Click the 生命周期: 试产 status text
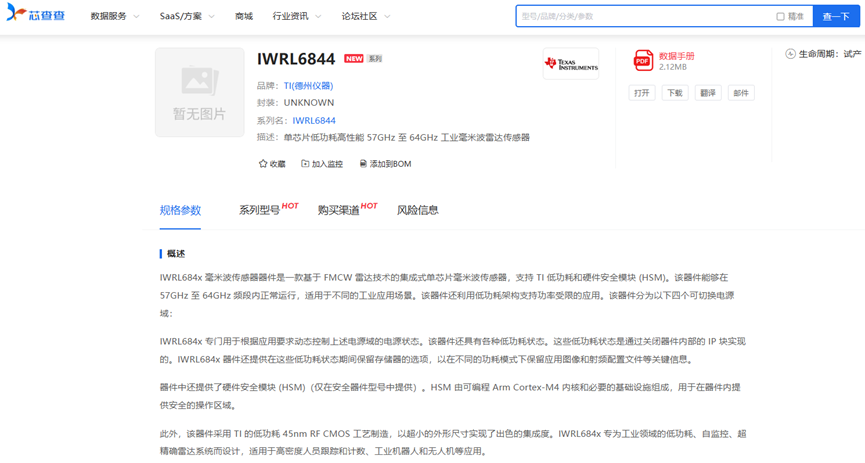 pos(830,54)
